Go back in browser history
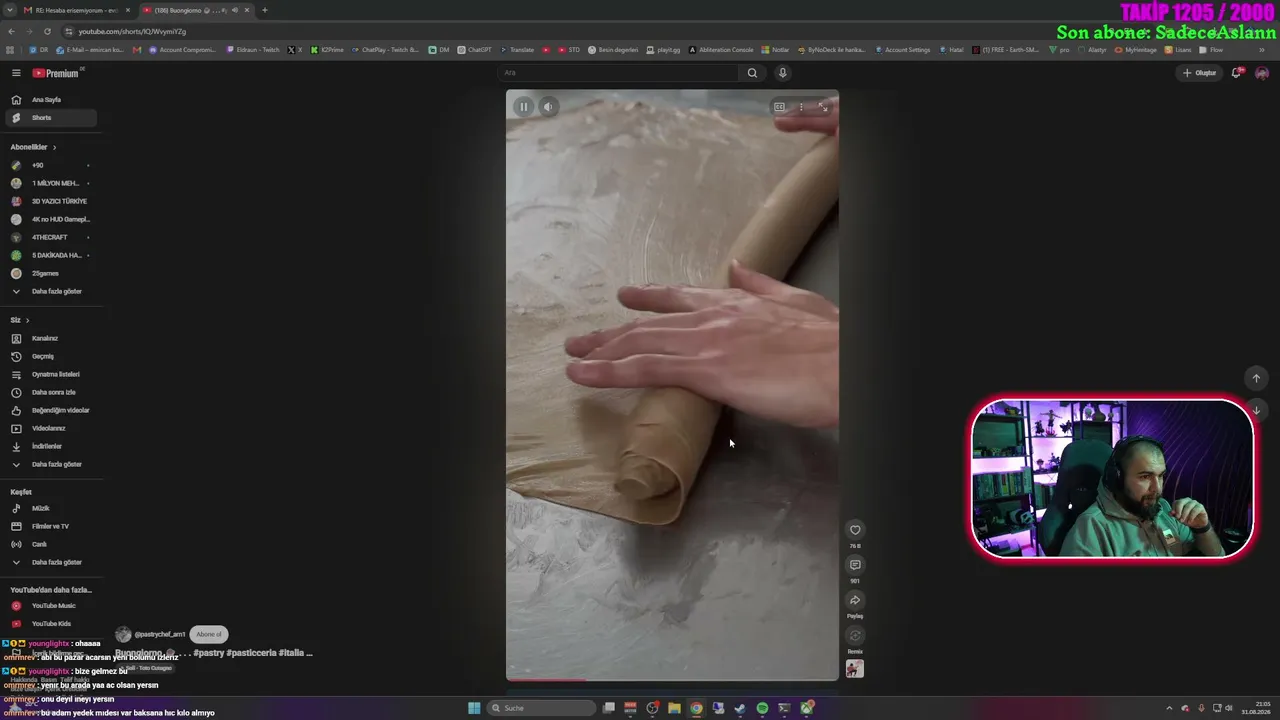This screenshot has height=720, width=1280. pyautogui.click(x=10, y=31)
